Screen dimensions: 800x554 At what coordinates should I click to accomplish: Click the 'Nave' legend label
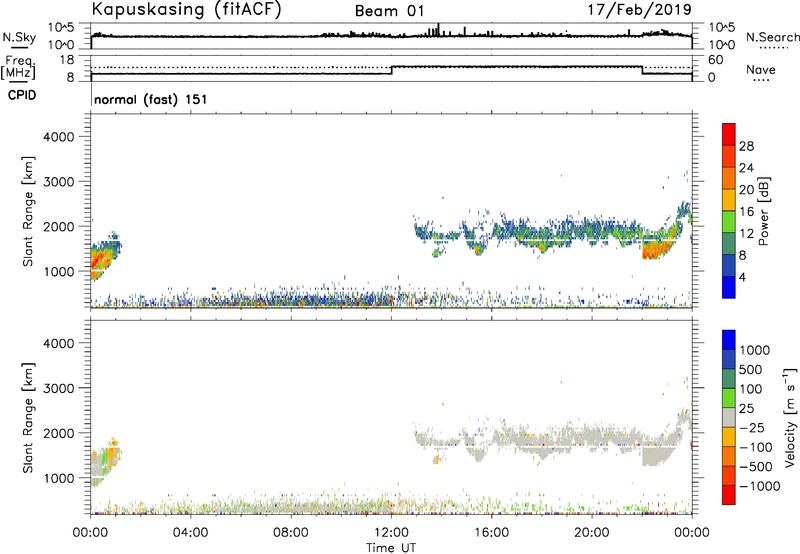pyautogui.click(x=761, y=70)
